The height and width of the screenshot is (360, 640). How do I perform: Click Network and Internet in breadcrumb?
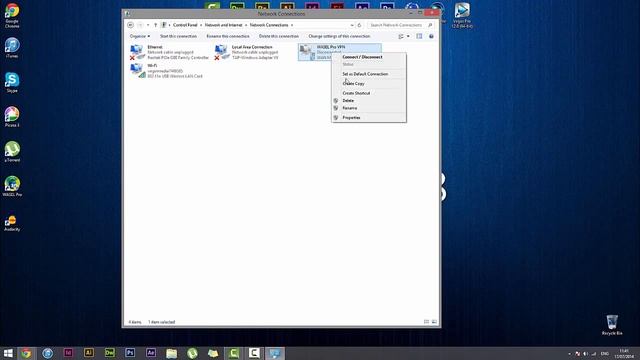(x=223, y=25)
